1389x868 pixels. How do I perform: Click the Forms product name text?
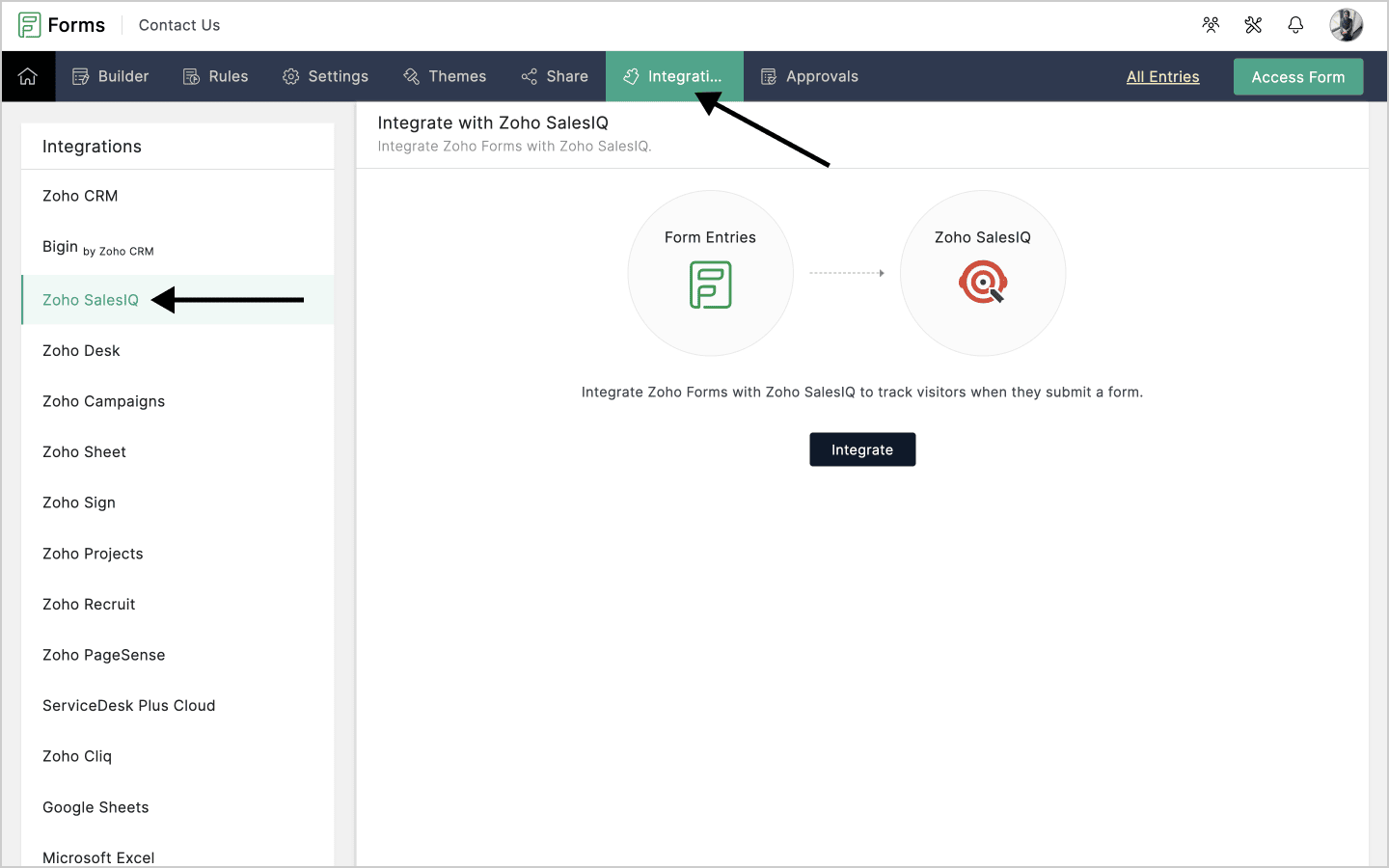click(x=76, y=25)
